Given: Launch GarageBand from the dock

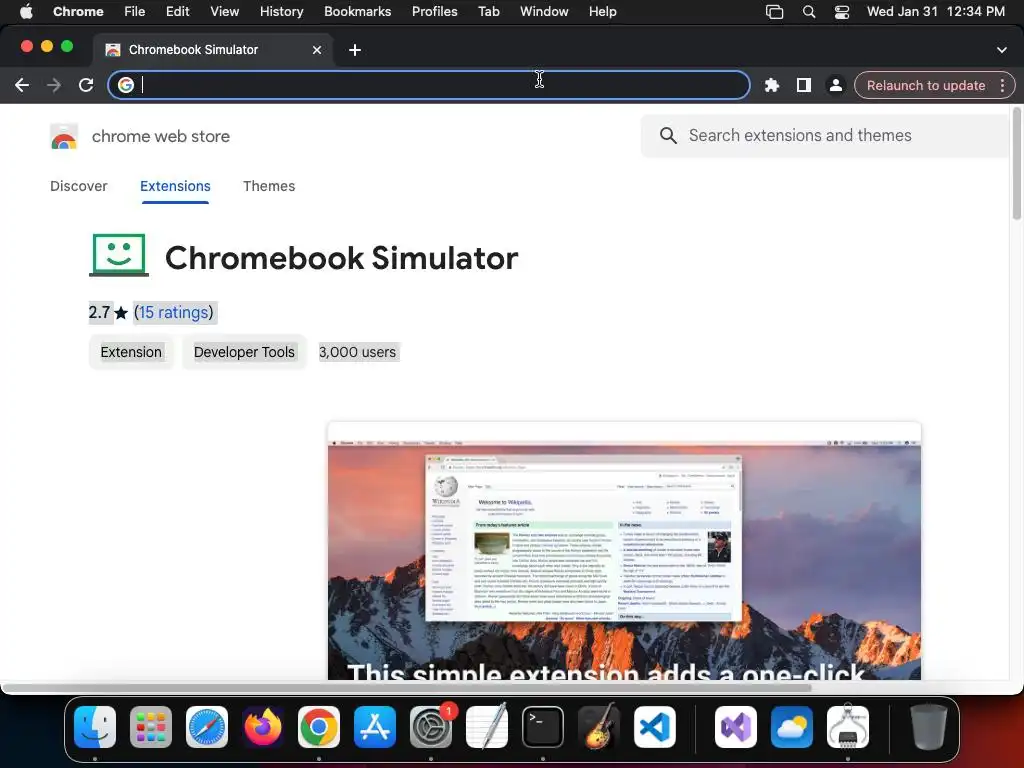Looking at the screenshot, I should click(599, 727).
